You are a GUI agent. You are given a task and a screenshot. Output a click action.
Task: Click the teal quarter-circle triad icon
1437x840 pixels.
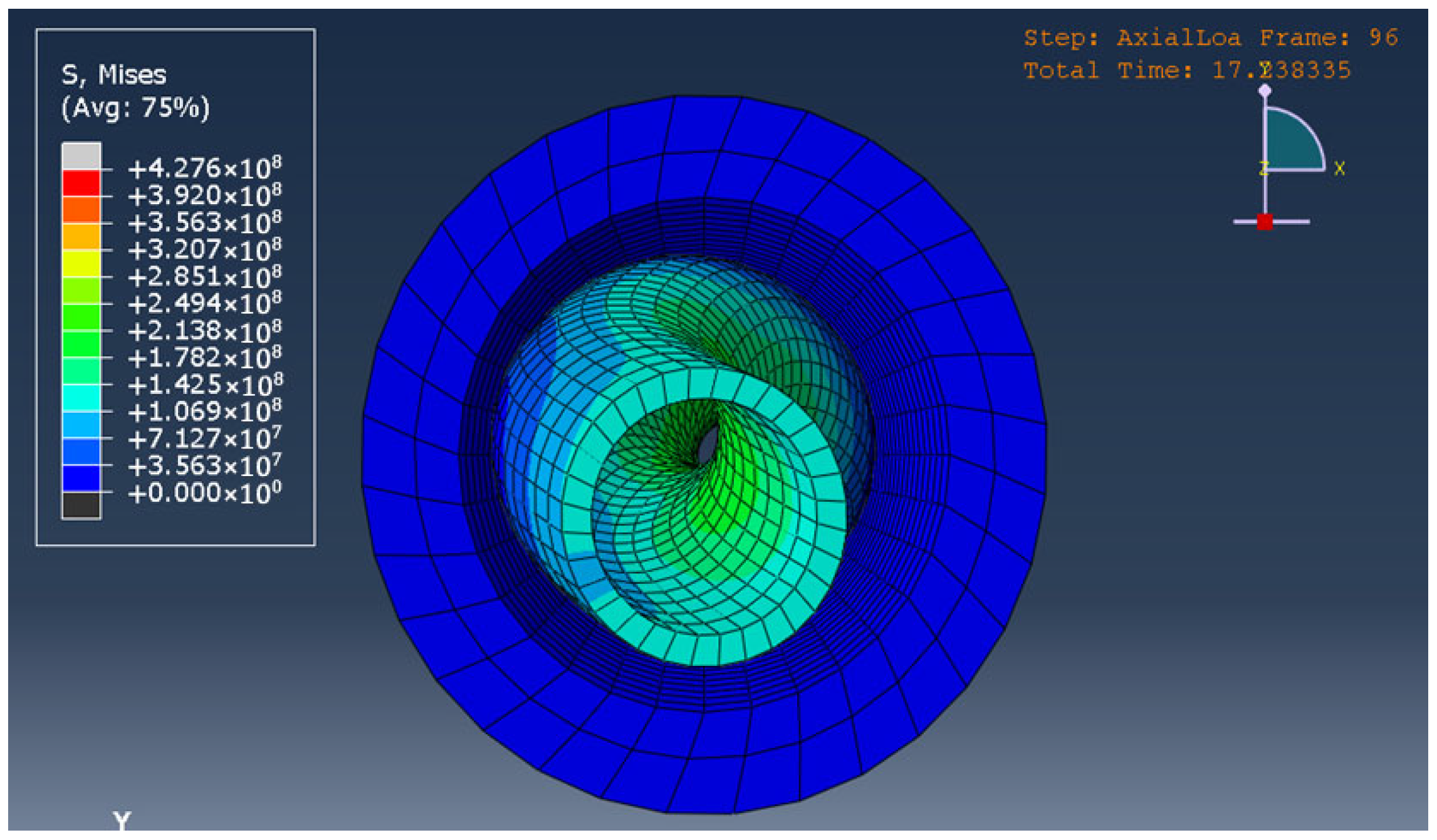click(1290, 144)
